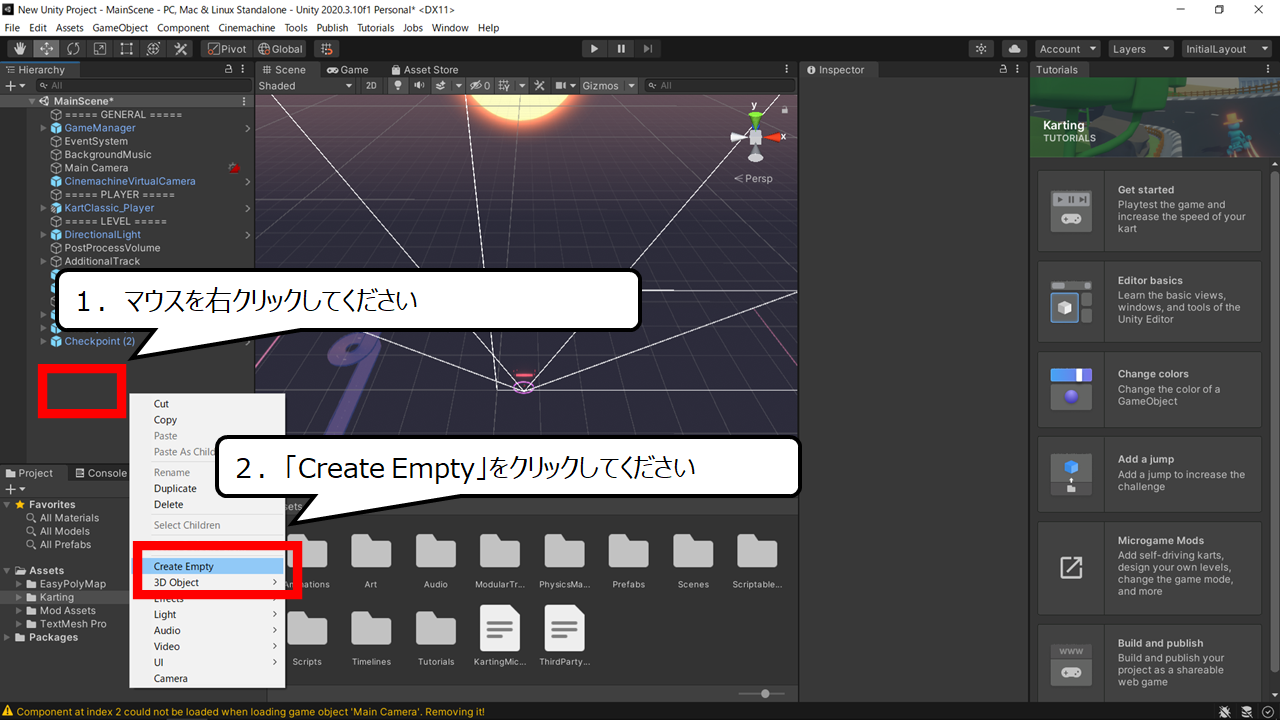Choose Create Empty from context menu
1280x720 pixels.
pyautogui.click(x=208, y=566)
